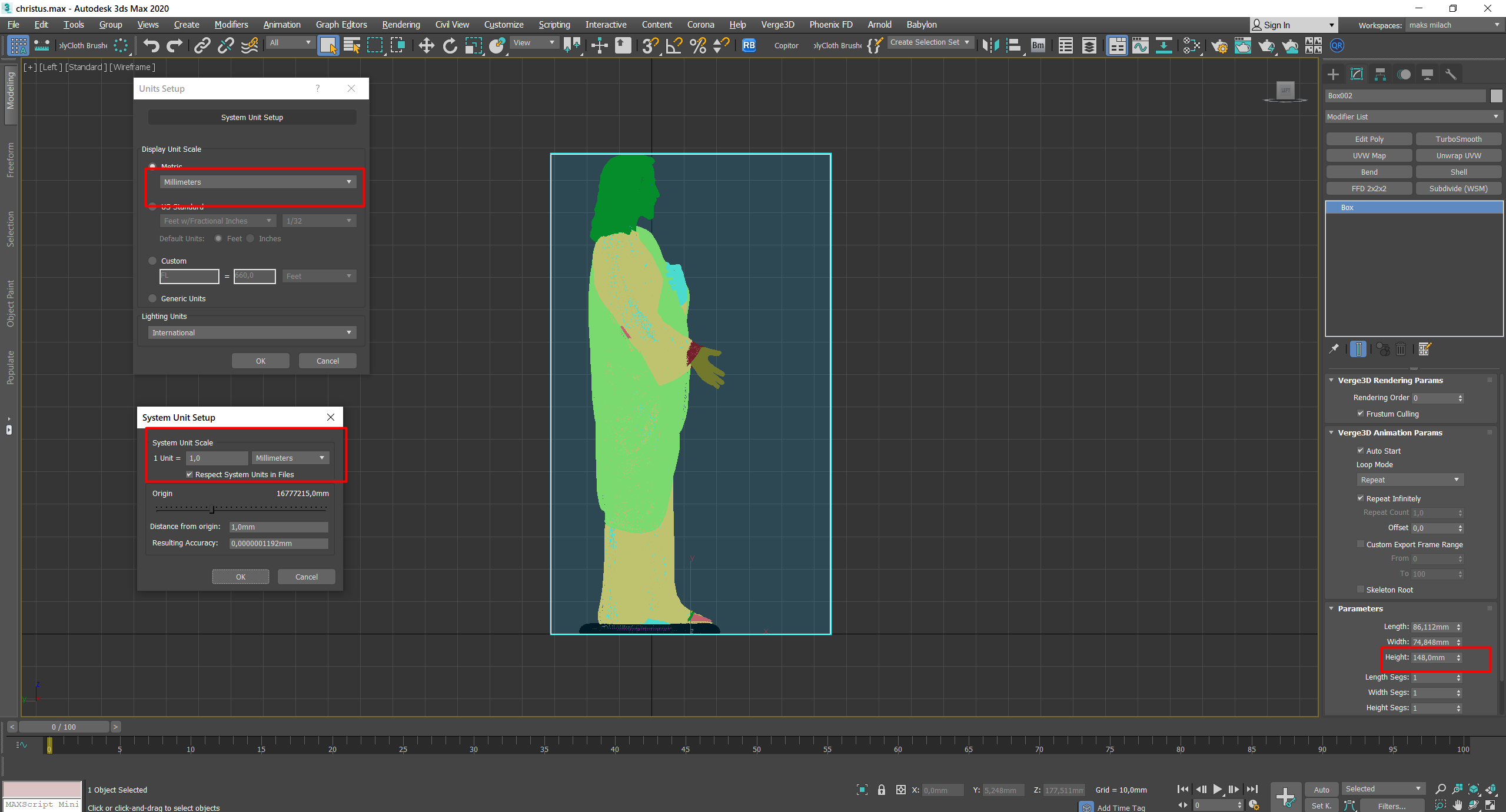Click Remove modifier trash icon
The image size is (1506, 812).
coord(1401,349)
